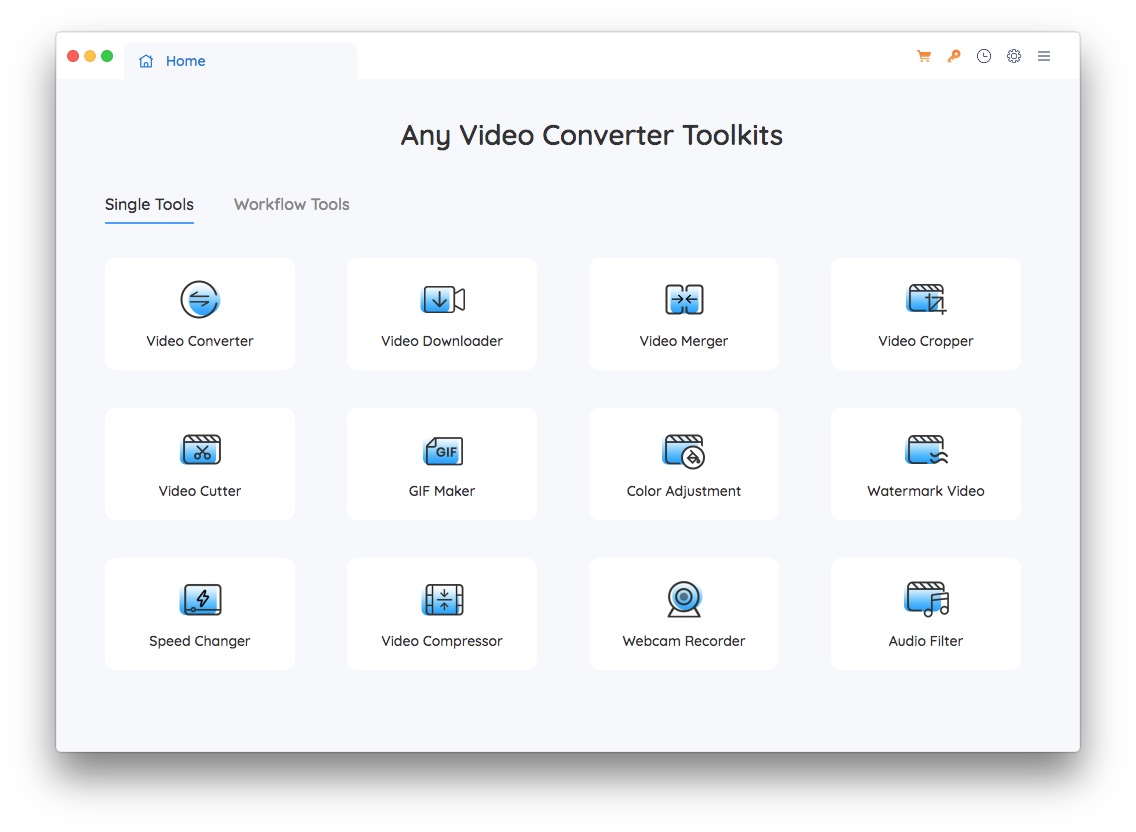Image resolution: width=1136 pixels, height=832 pixels.
Task: Open history via the clock icon
Action: point(984,56)
